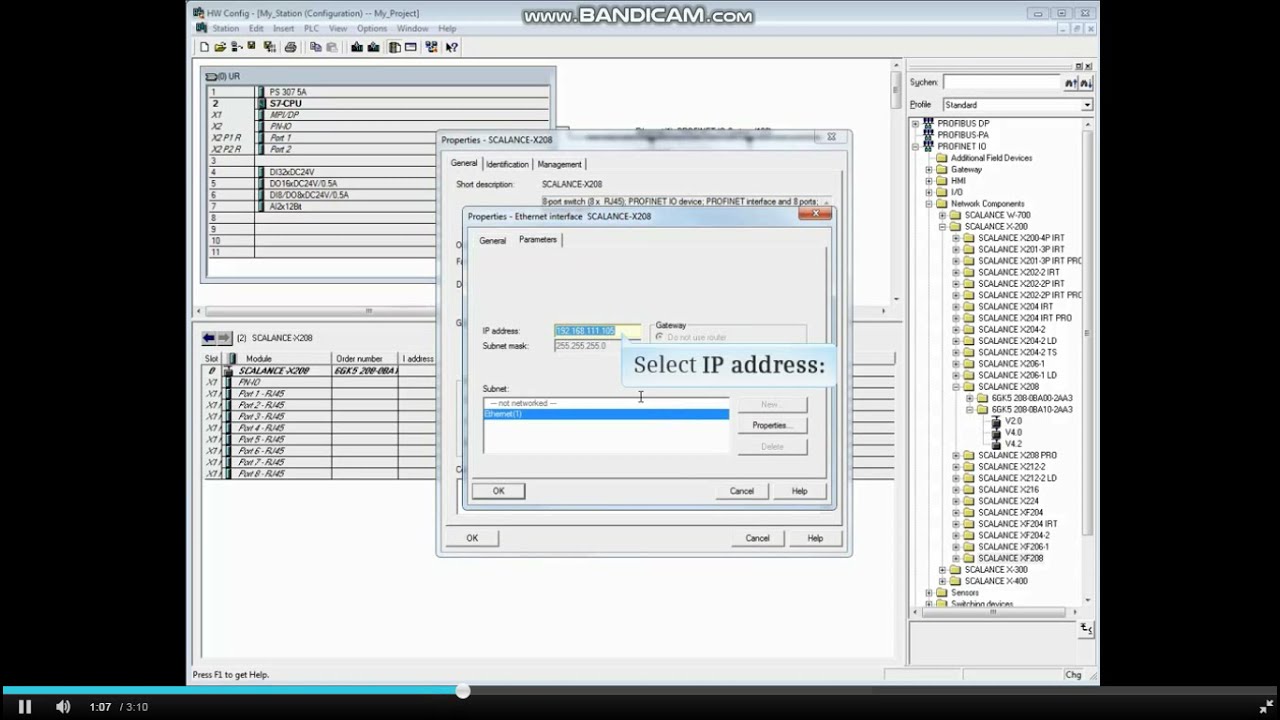This screenshot has height=720, width=1280.
Task: Click the Copy toolbar icon
Action: 316,46
